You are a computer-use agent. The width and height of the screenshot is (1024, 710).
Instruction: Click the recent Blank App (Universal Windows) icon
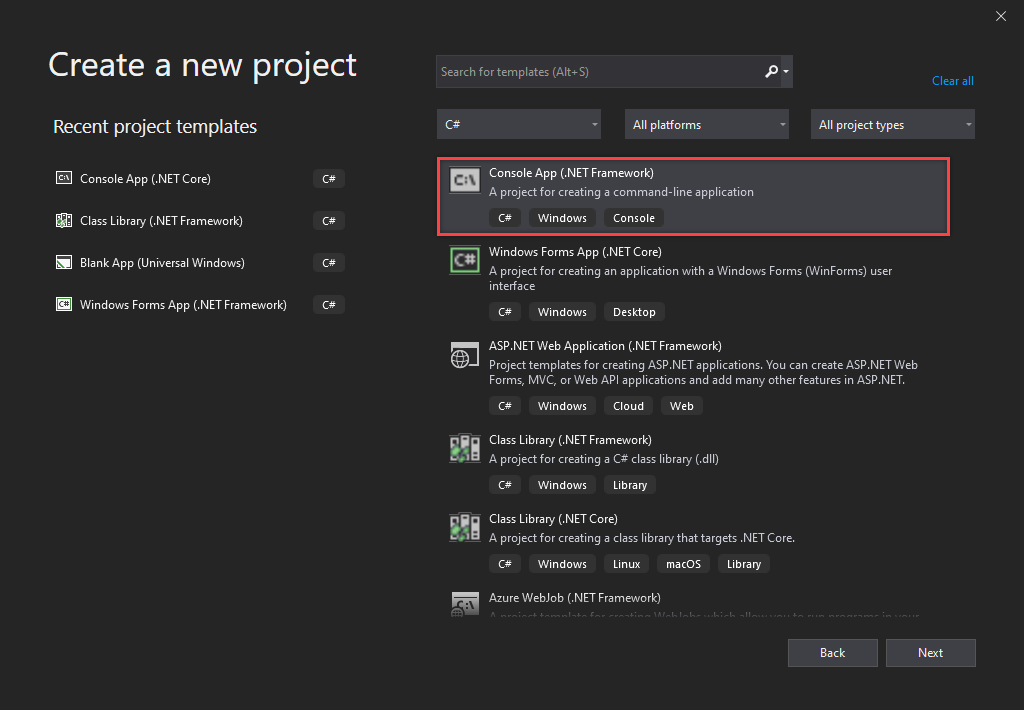pyautogui.click(x=64, y=263)
